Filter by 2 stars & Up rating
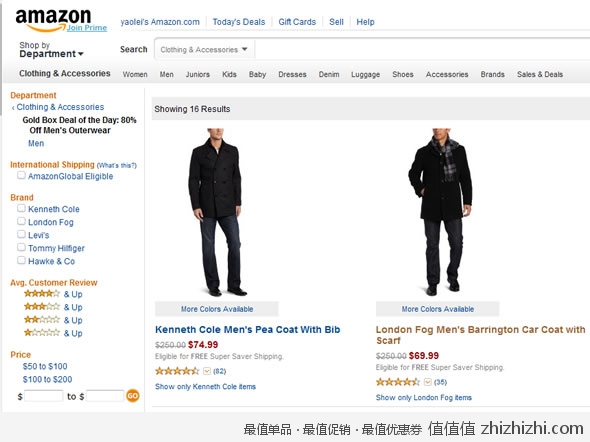Viewport: 590px width, 442px height. click(53, 320)
